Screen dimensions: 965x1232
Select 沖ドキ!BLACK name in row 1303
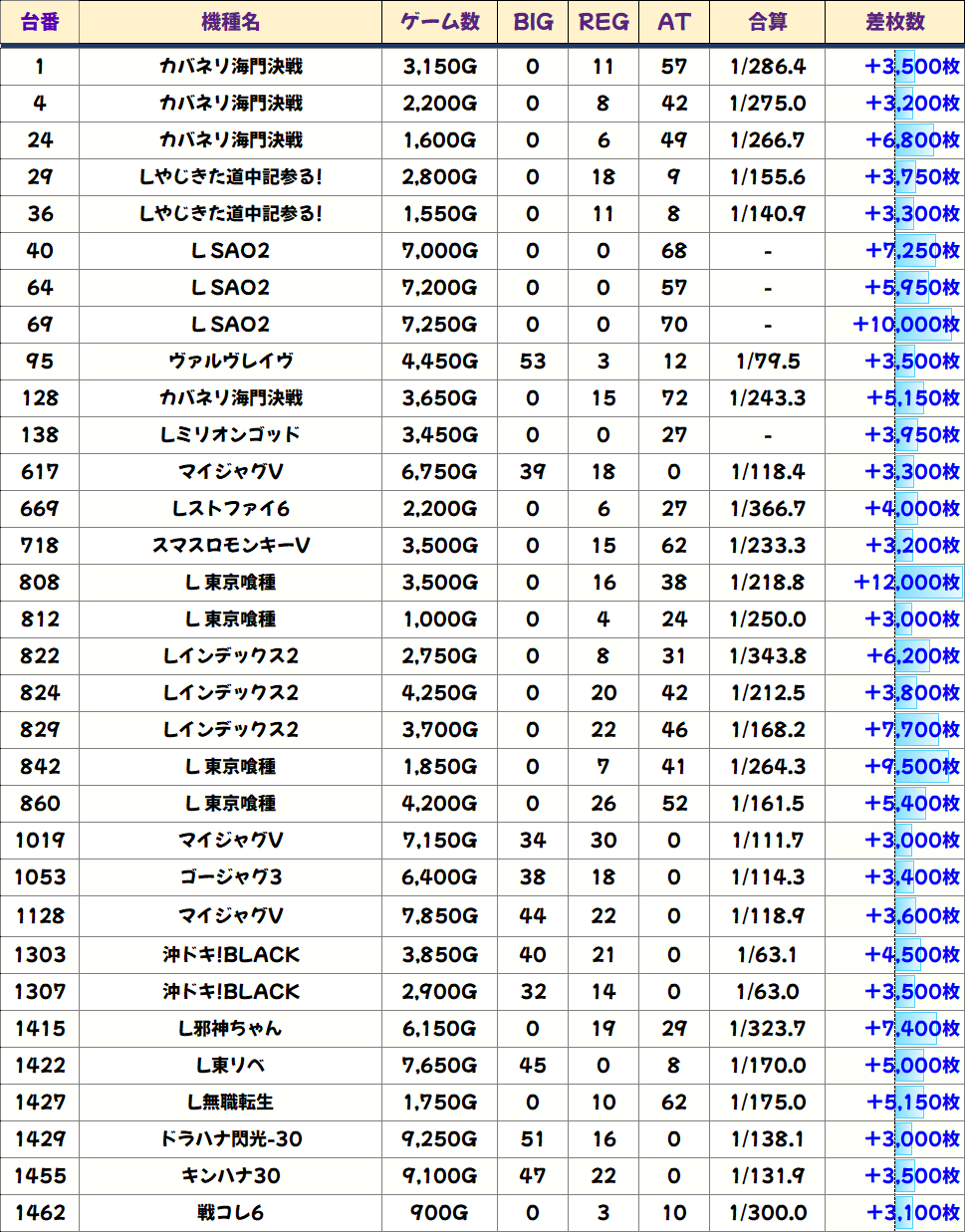click(x=230, y=954)
